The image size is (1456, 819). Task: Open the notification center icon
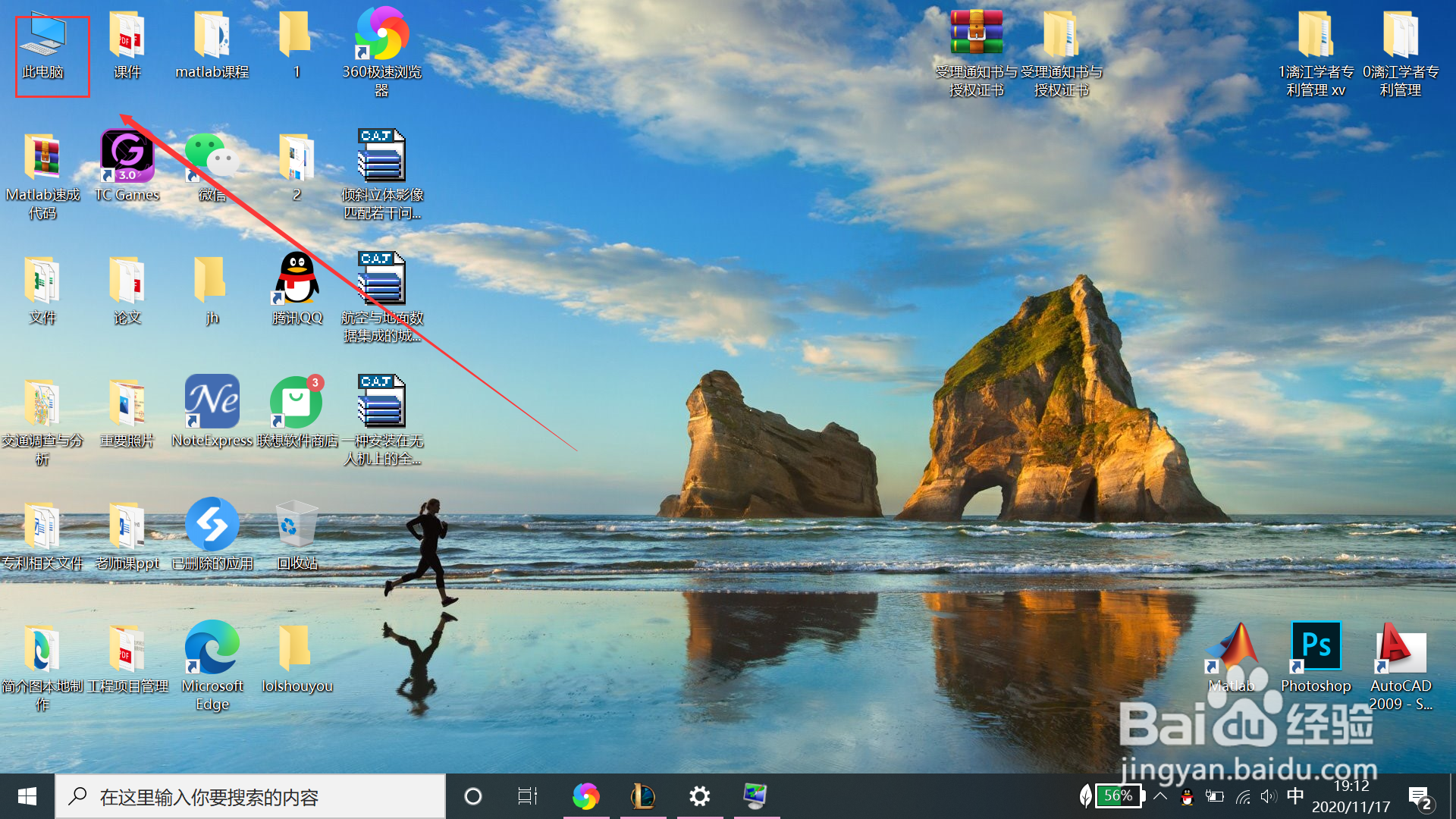point(1419,797)
